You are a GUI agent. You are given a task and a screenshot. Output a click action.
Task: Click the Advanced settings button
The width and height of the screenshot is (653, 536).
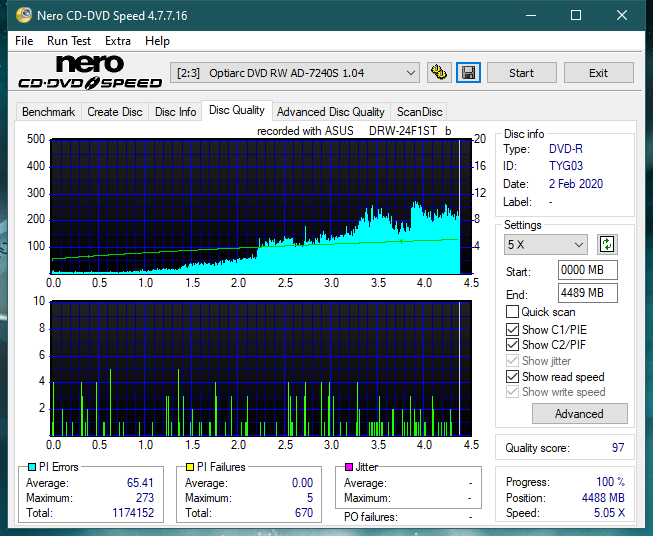[579, 414]
